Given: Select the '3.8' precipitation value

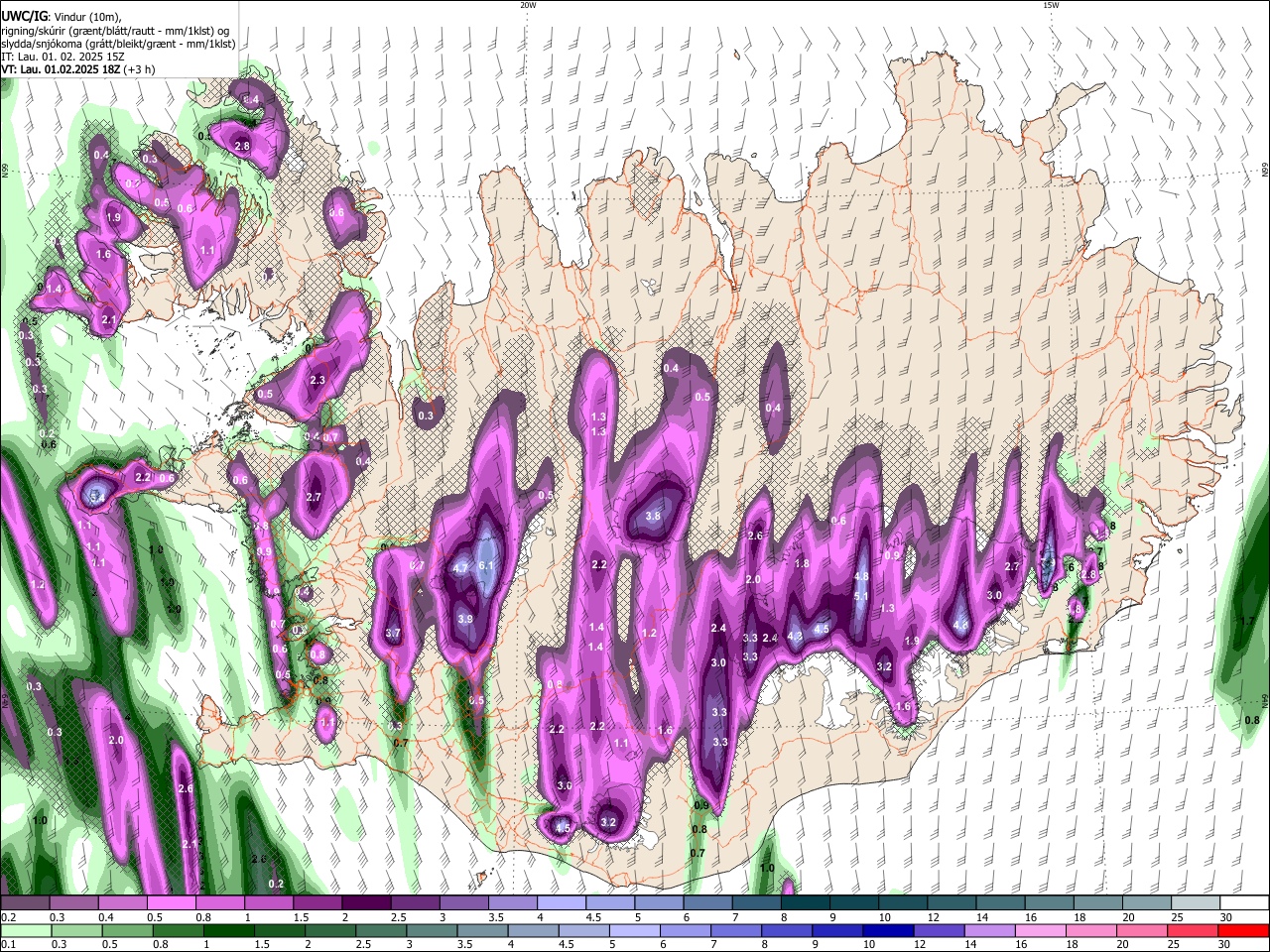Looking at the screenshot, I should tap(653, 516).
